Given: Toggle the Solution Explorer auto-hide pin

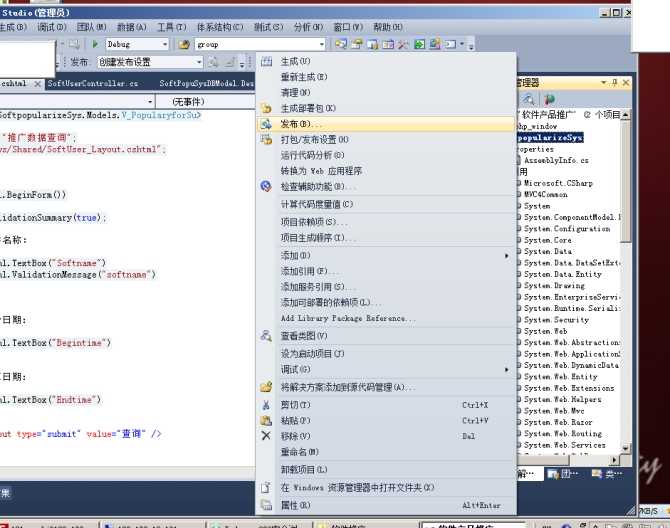Looking at the screenshot, I should pyautogui.click(x=615, y=82).
